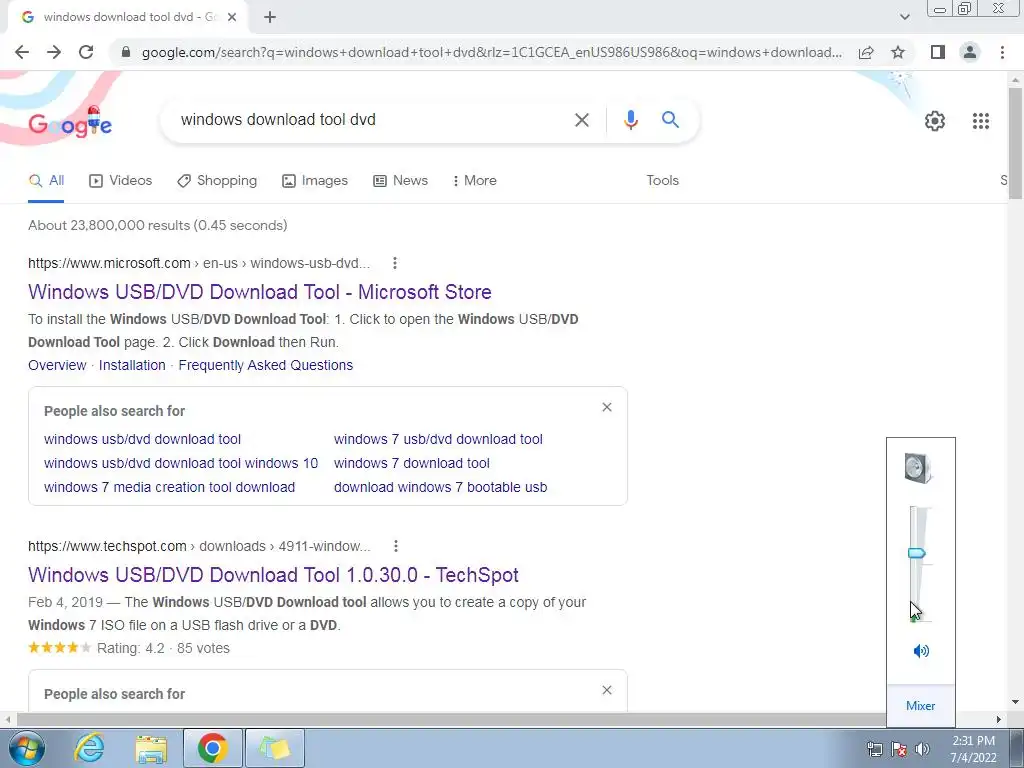Screen dimensions: 1024x768
Task: Open Windows Explorer from taskbar
Action: 151,748
